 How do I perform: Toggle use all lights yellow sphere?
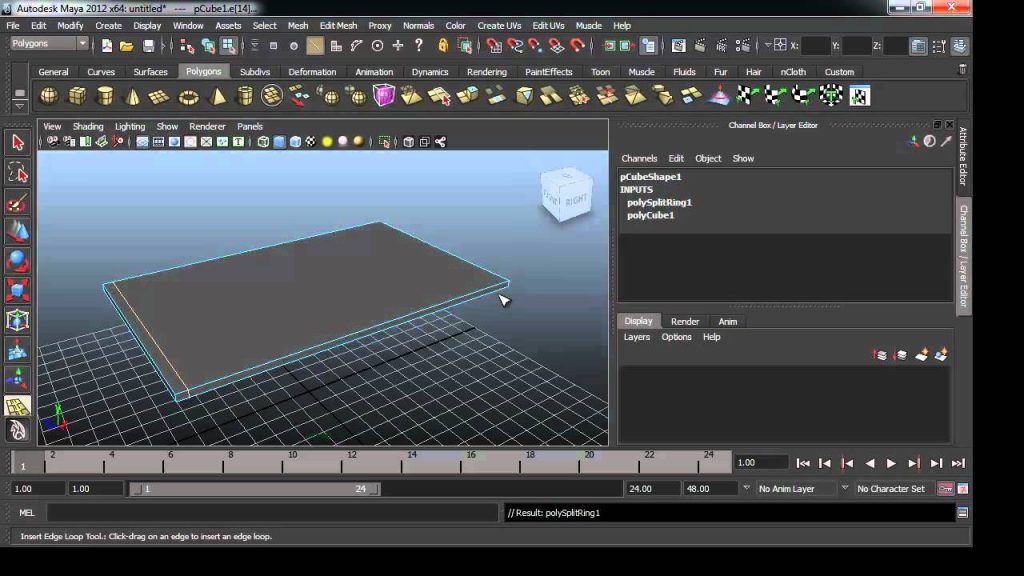[327, 142]
